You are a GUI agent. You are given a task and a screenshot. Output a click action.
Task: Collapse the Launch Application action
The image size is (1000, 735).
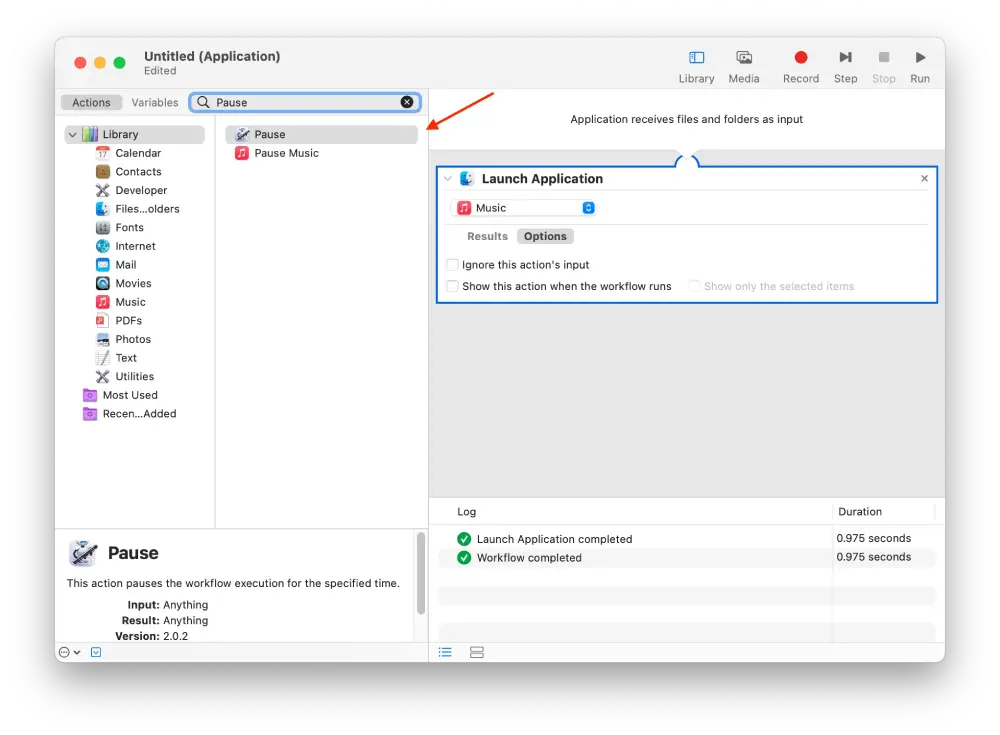click(448, 179)
